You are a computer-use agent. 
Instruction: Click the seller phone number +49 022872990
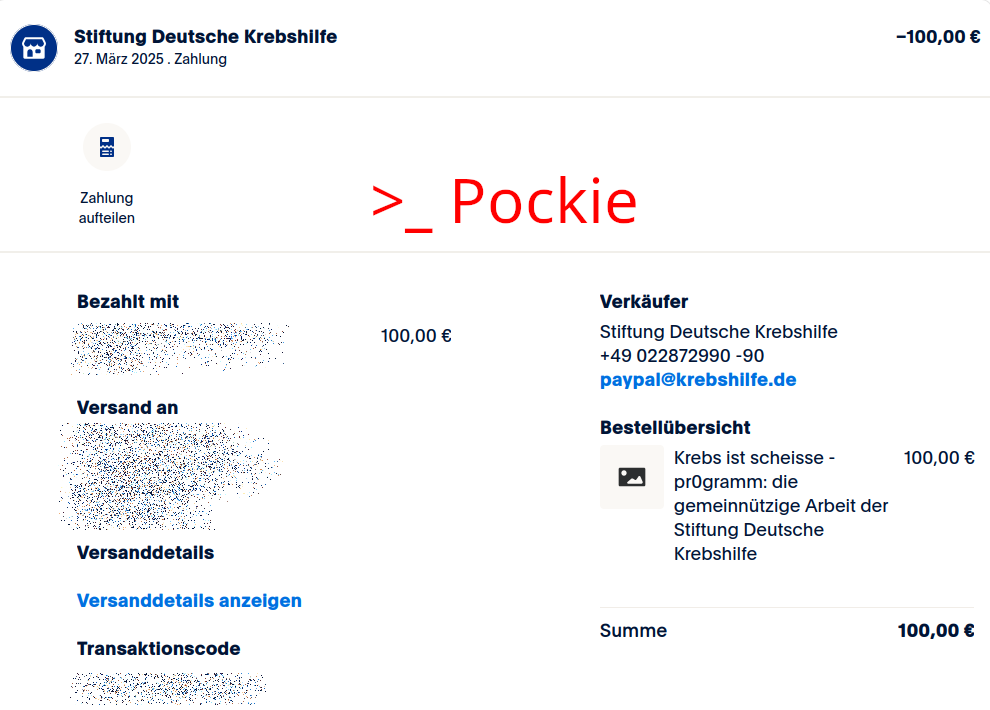click(682, 356)
